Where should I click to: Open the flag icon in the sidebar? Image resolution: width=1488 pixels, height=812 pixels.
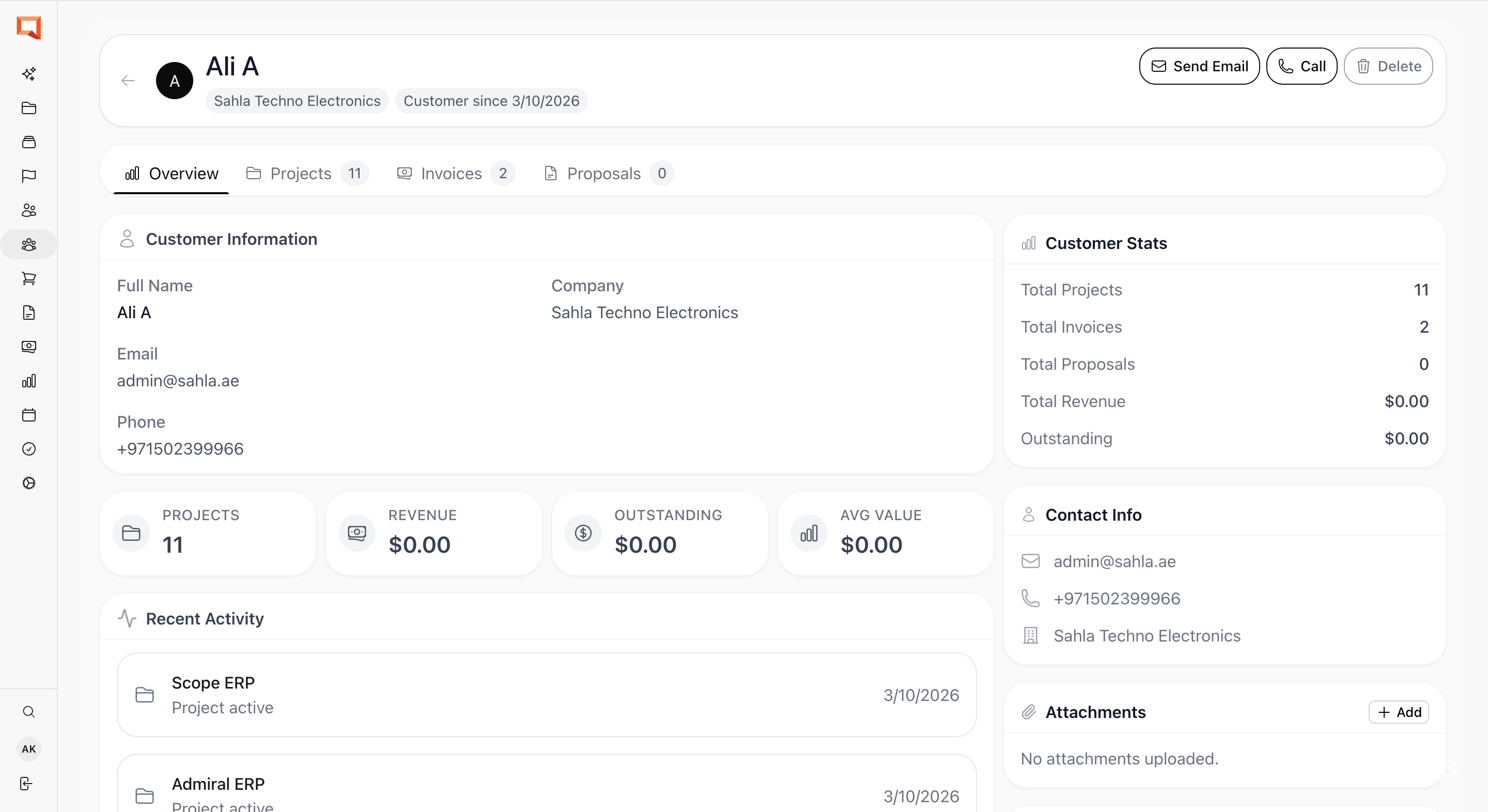pos(29,176)
